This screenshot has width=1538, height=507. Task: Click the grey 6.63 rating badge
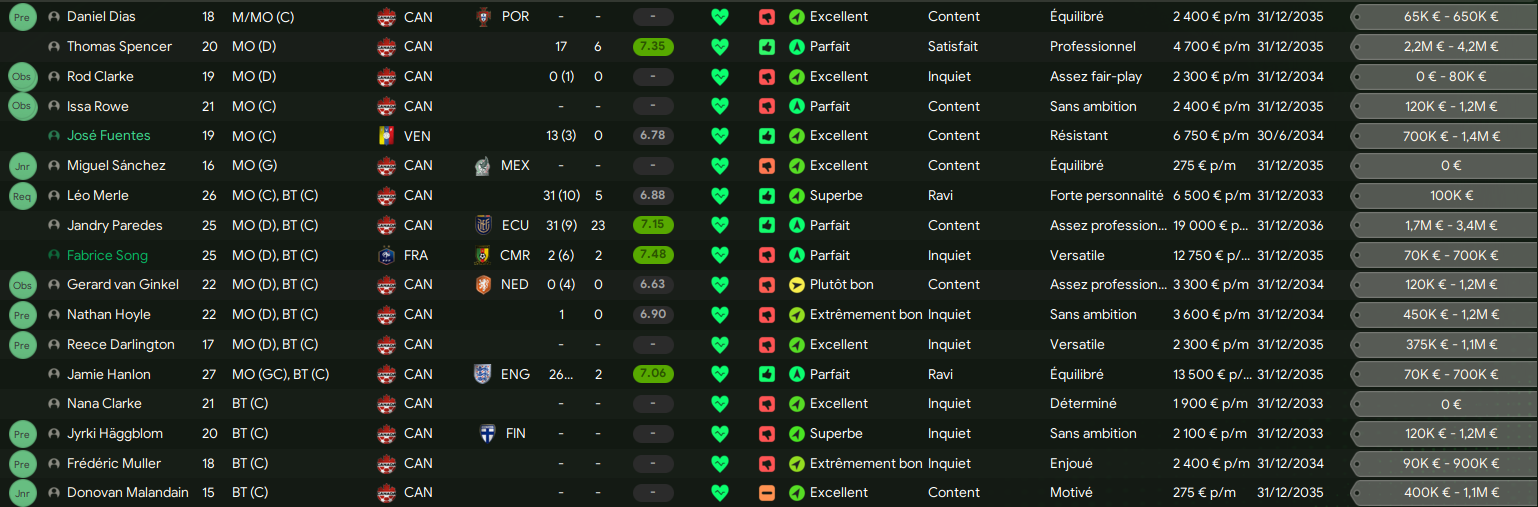[653, 285]
